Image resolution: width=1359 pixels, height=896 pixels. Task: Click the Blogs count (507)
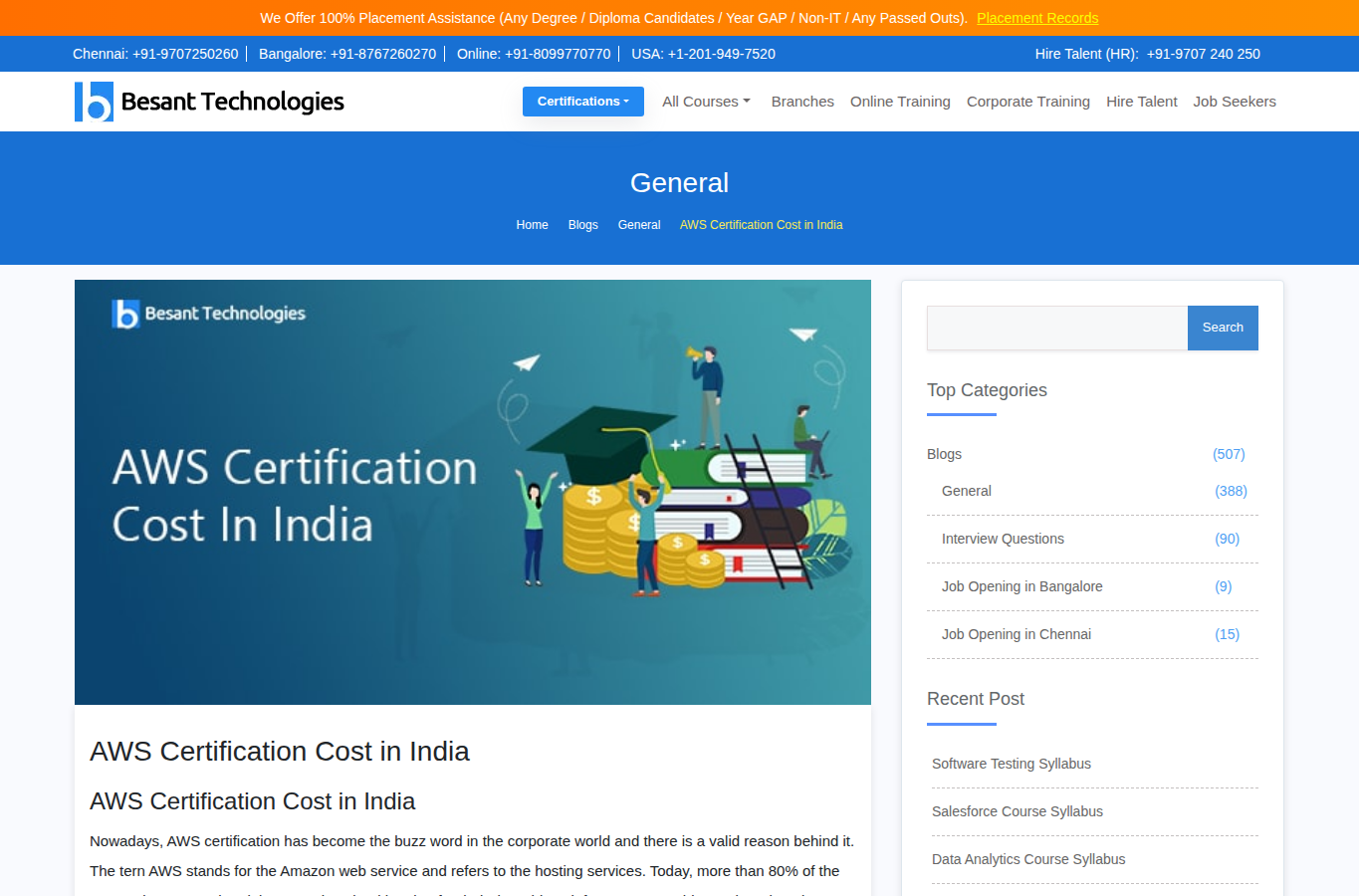(1229, 454)
